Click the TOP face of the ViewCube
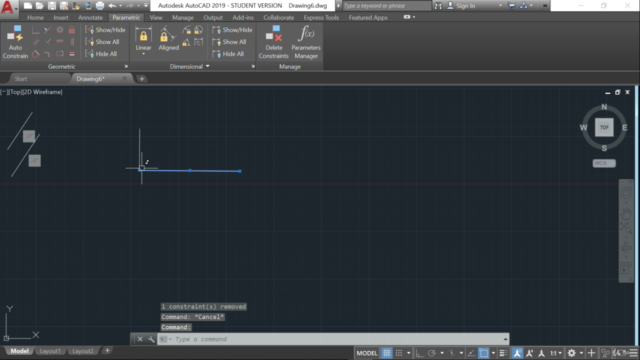 point(604,127)
